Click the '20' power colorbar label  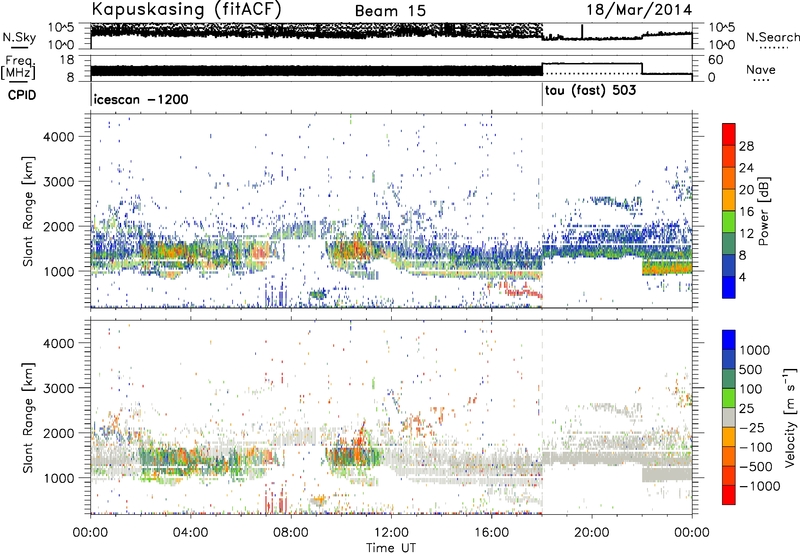point(746,190)
